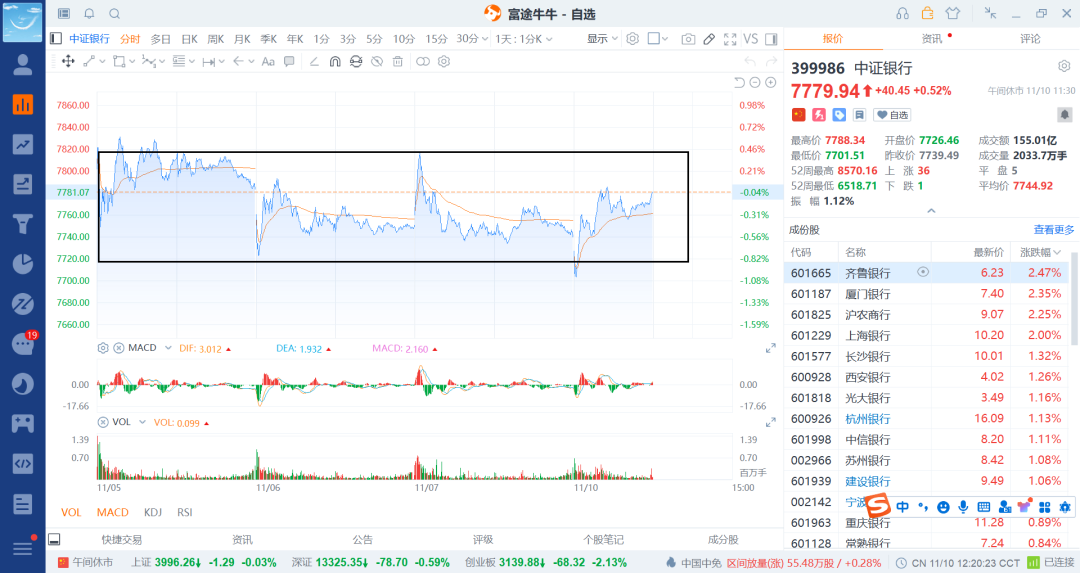Select the move crosshair drawing tool

(x=68, y=61)
